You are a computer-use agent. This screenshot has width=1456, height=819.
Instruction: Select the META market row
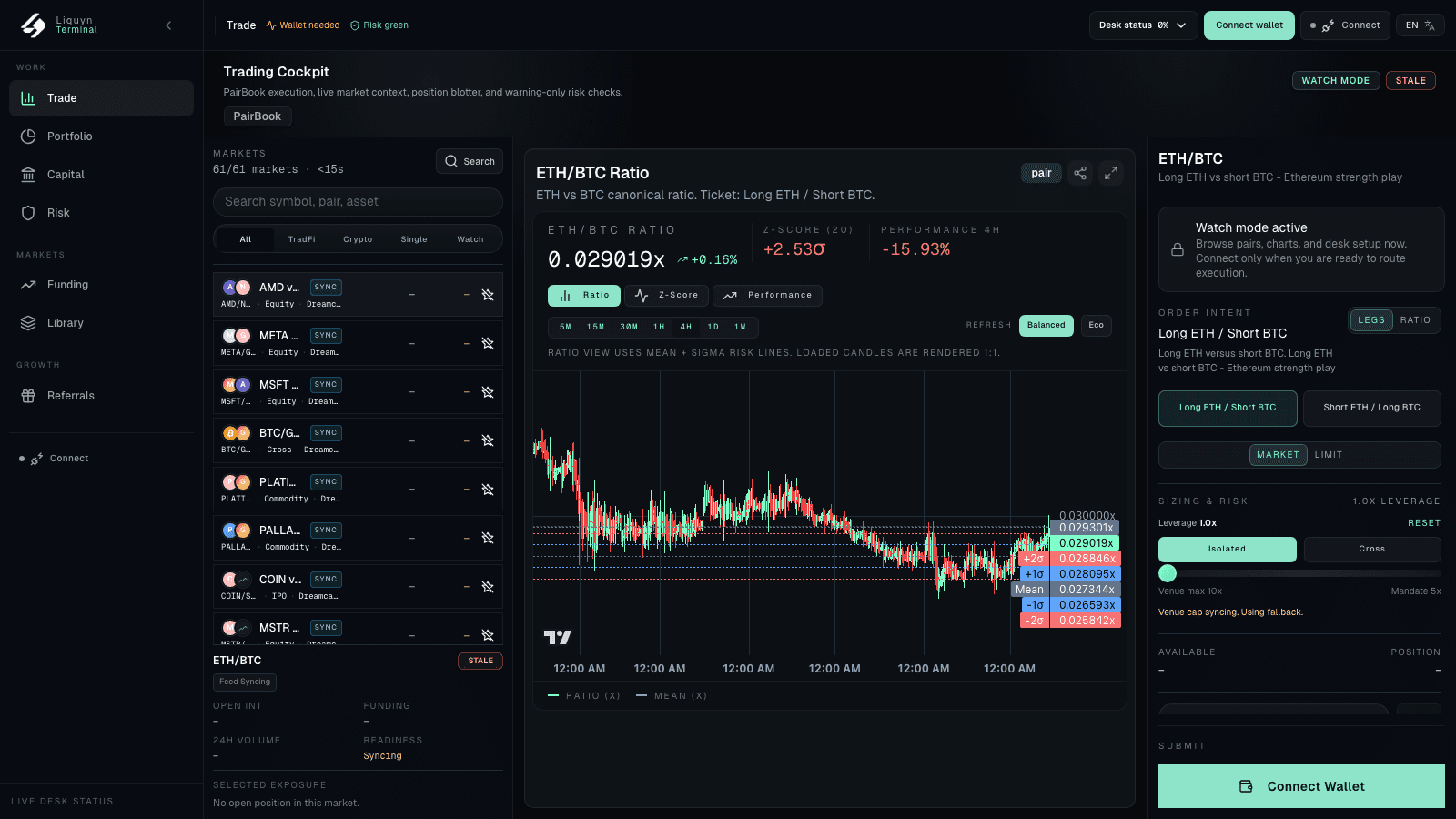(358, 343)
